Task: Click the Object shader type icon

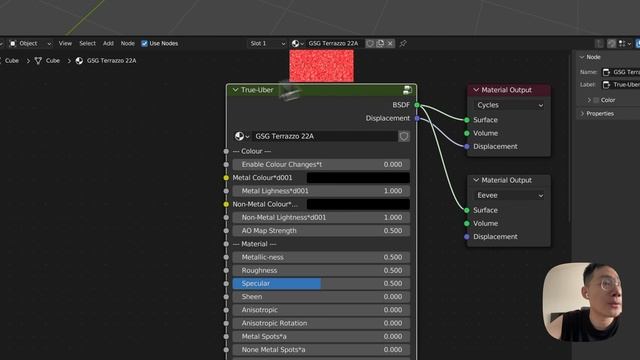Action: click(13, 43)
